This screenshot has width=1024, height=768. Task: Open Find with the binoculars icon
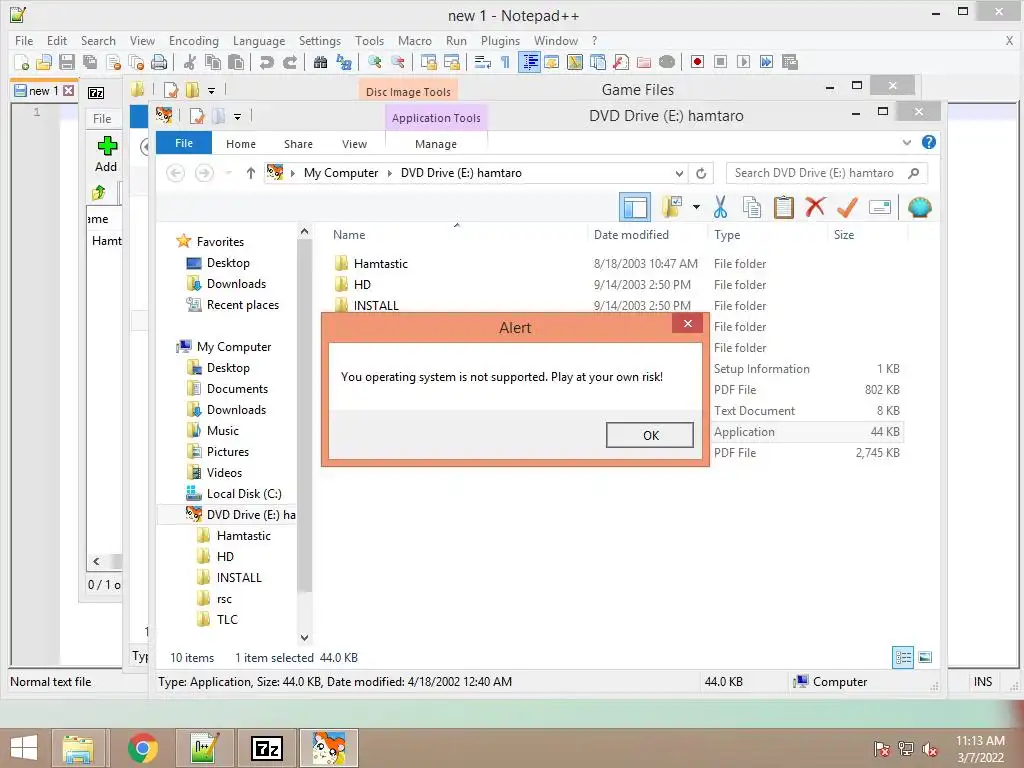point(320,62)
